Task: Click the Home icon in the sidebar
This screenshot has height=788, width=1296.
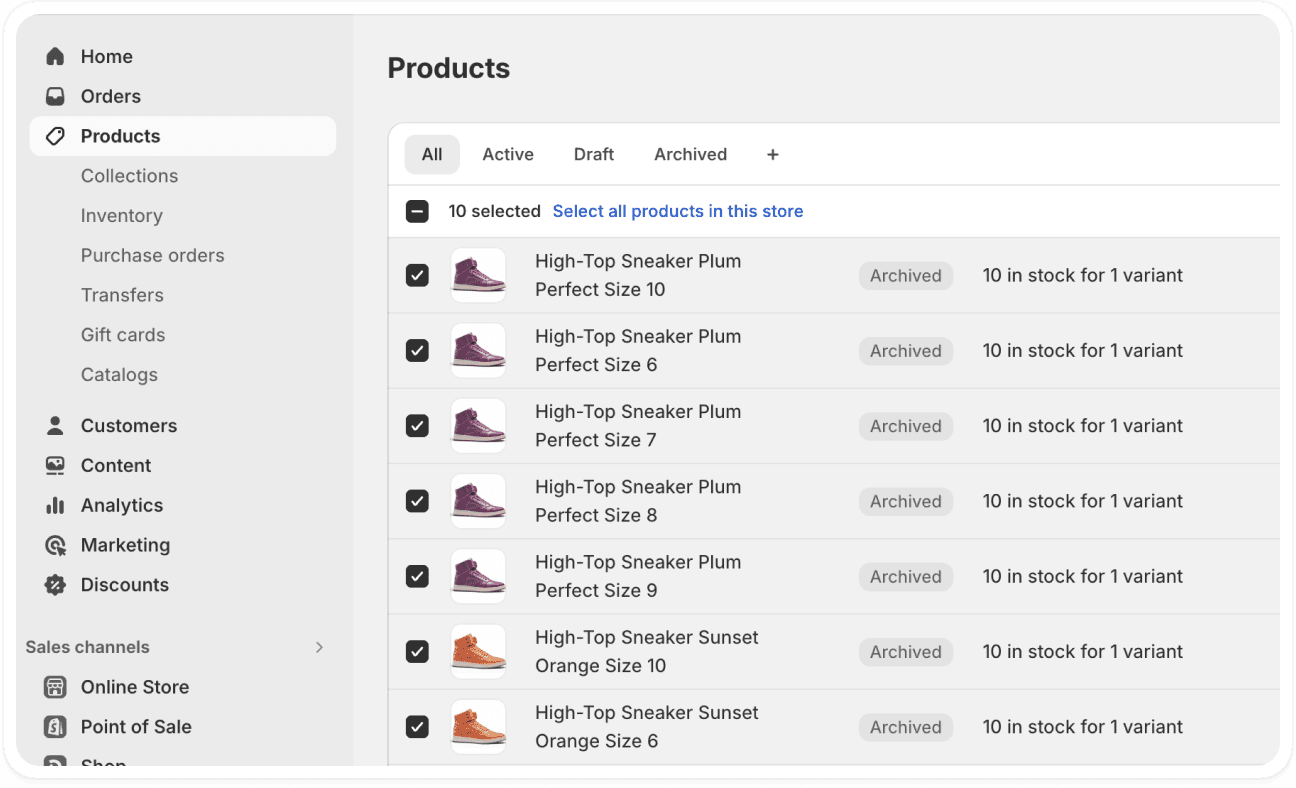Action: coord(55,56)
